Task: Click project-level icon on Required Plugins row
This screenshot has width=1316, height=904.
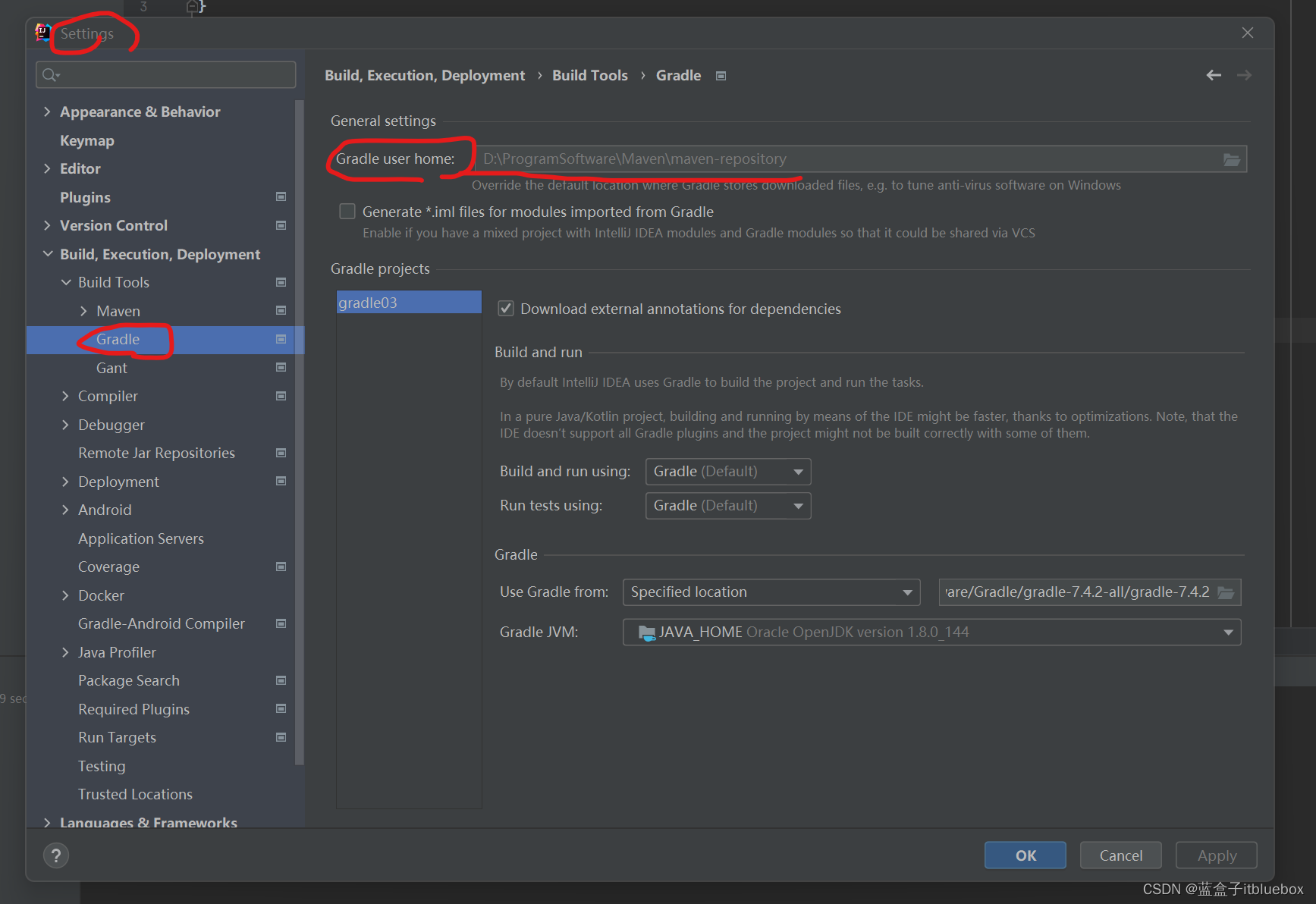Action: [281, 709]
